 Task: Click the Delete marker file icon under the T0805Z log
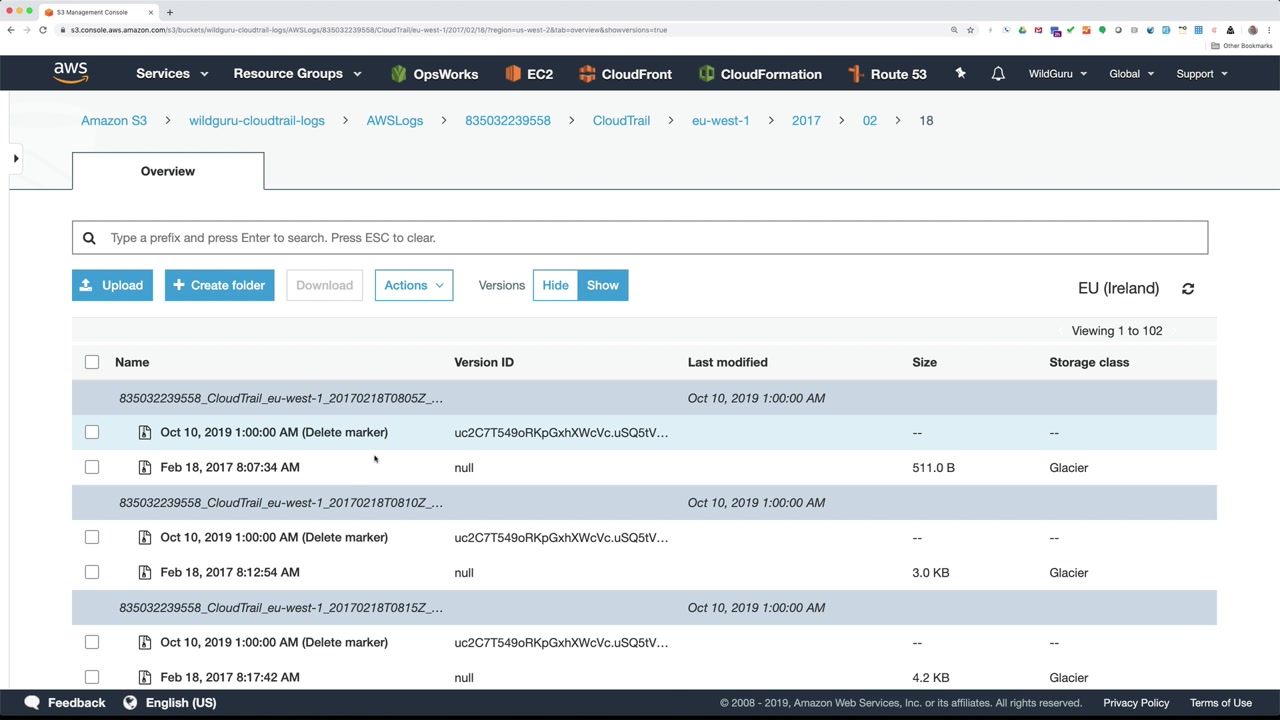(x=145, y=432)
